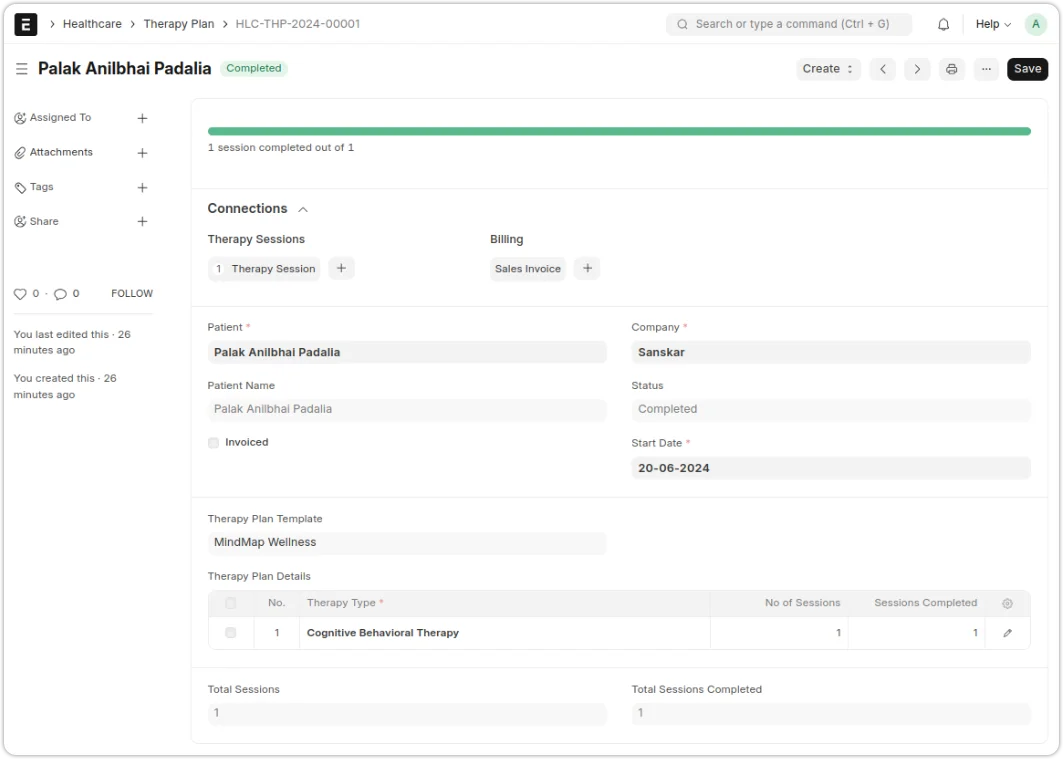
Task: Save the therapy plan
Action: (1027, 69)
